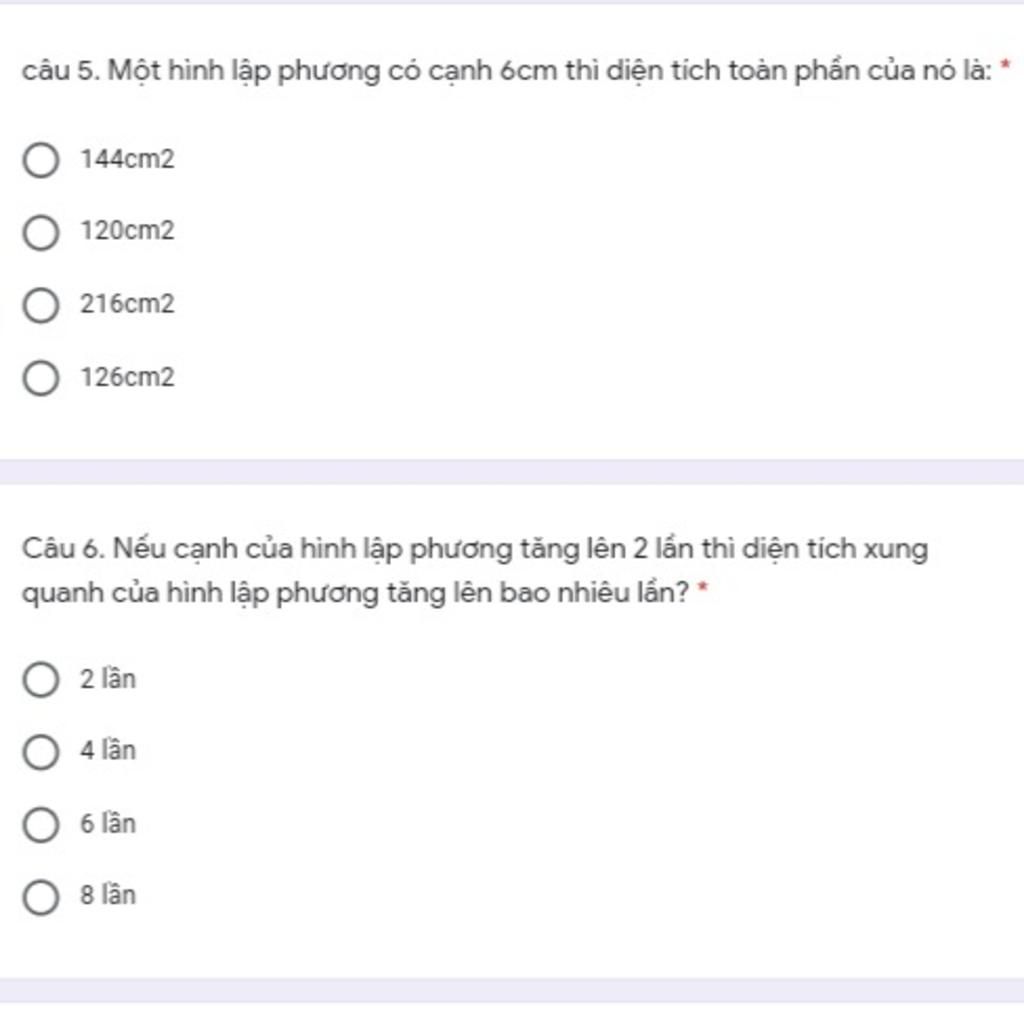
Task: Click the required asterisk on Câu 6
Action: coord(702,587)
